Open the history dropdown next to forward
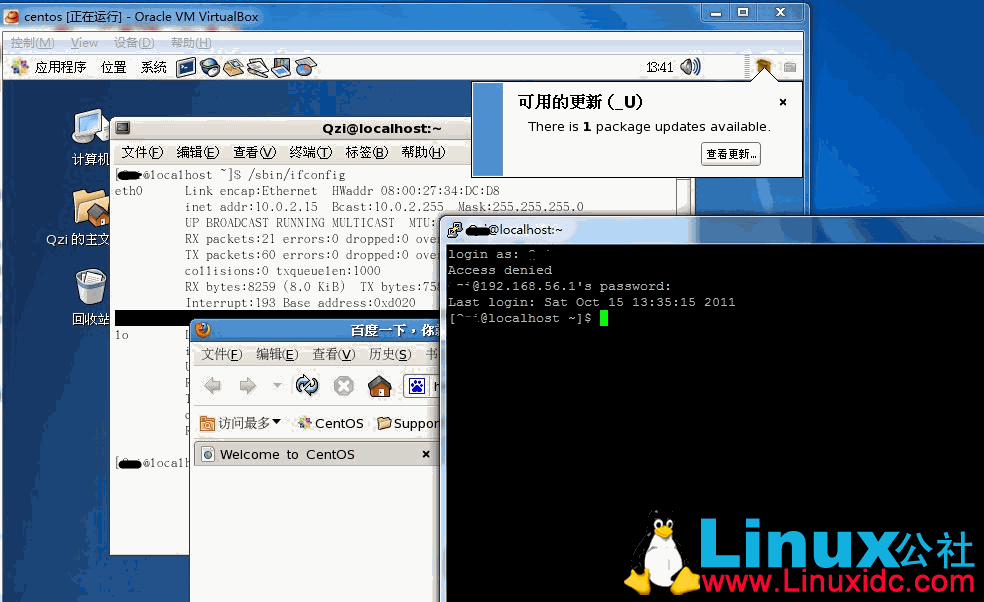The image size is (984, 602). pos(277,386)
